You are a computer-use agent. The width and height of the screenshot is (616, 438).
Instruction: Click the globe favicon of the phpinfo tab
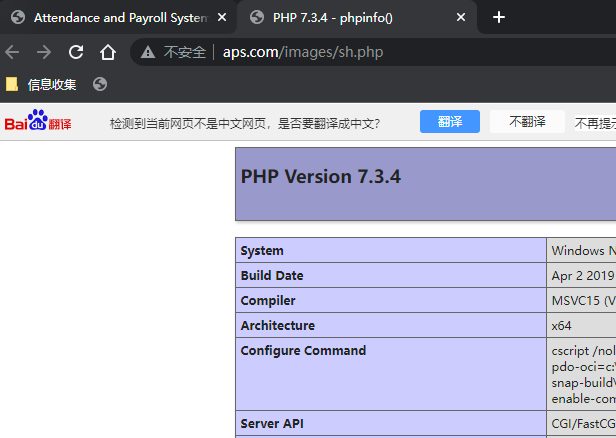click(257, 17)
